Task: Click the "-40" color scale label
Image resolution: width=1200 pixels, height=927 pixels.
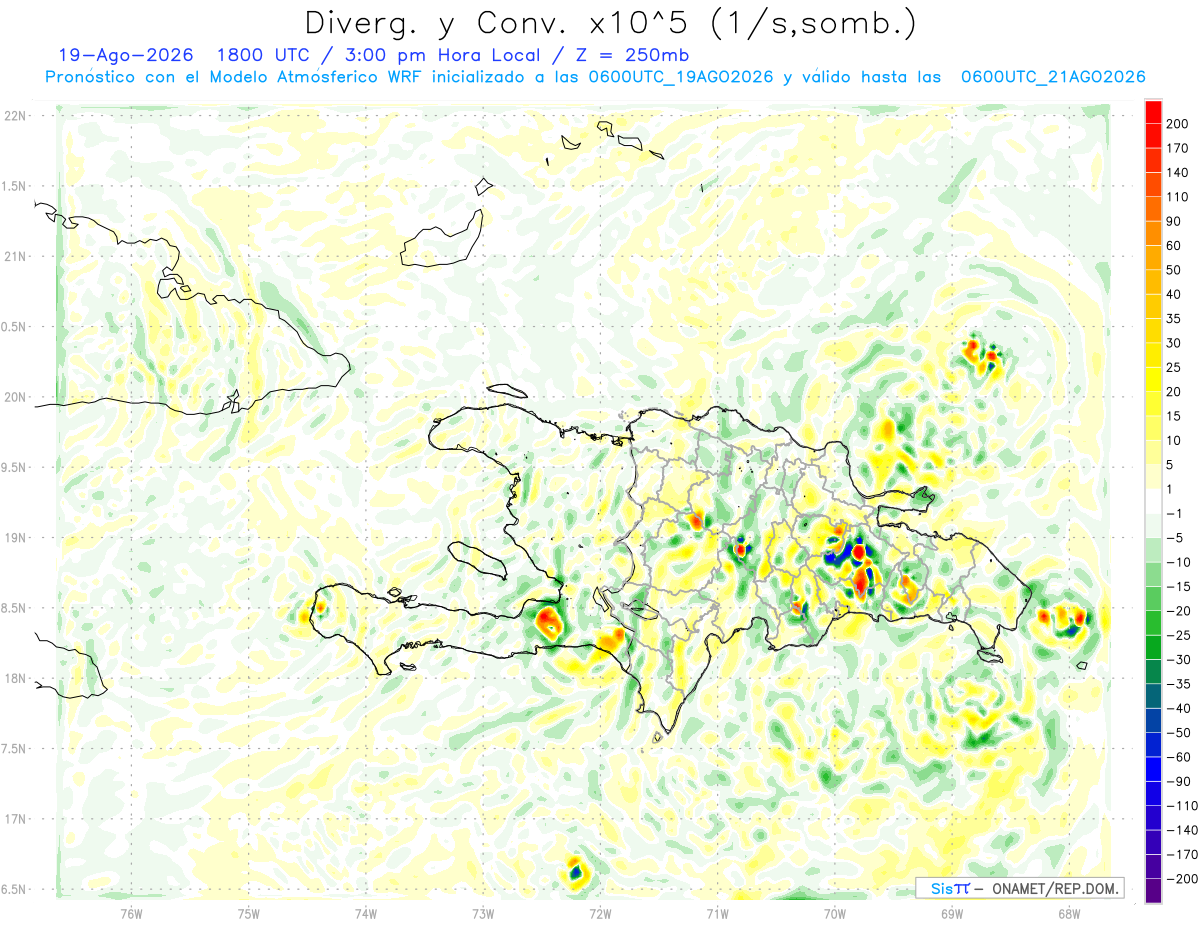Action: [x=1179, y=708]
